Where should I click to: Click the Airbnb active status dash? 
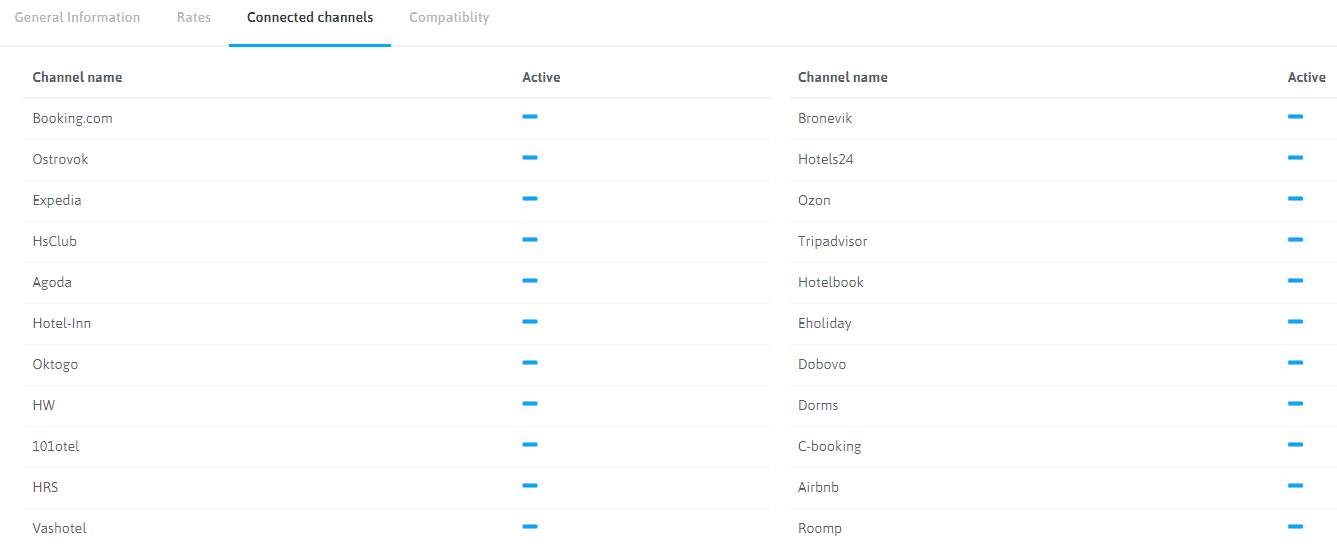(x=1295, y=486)
